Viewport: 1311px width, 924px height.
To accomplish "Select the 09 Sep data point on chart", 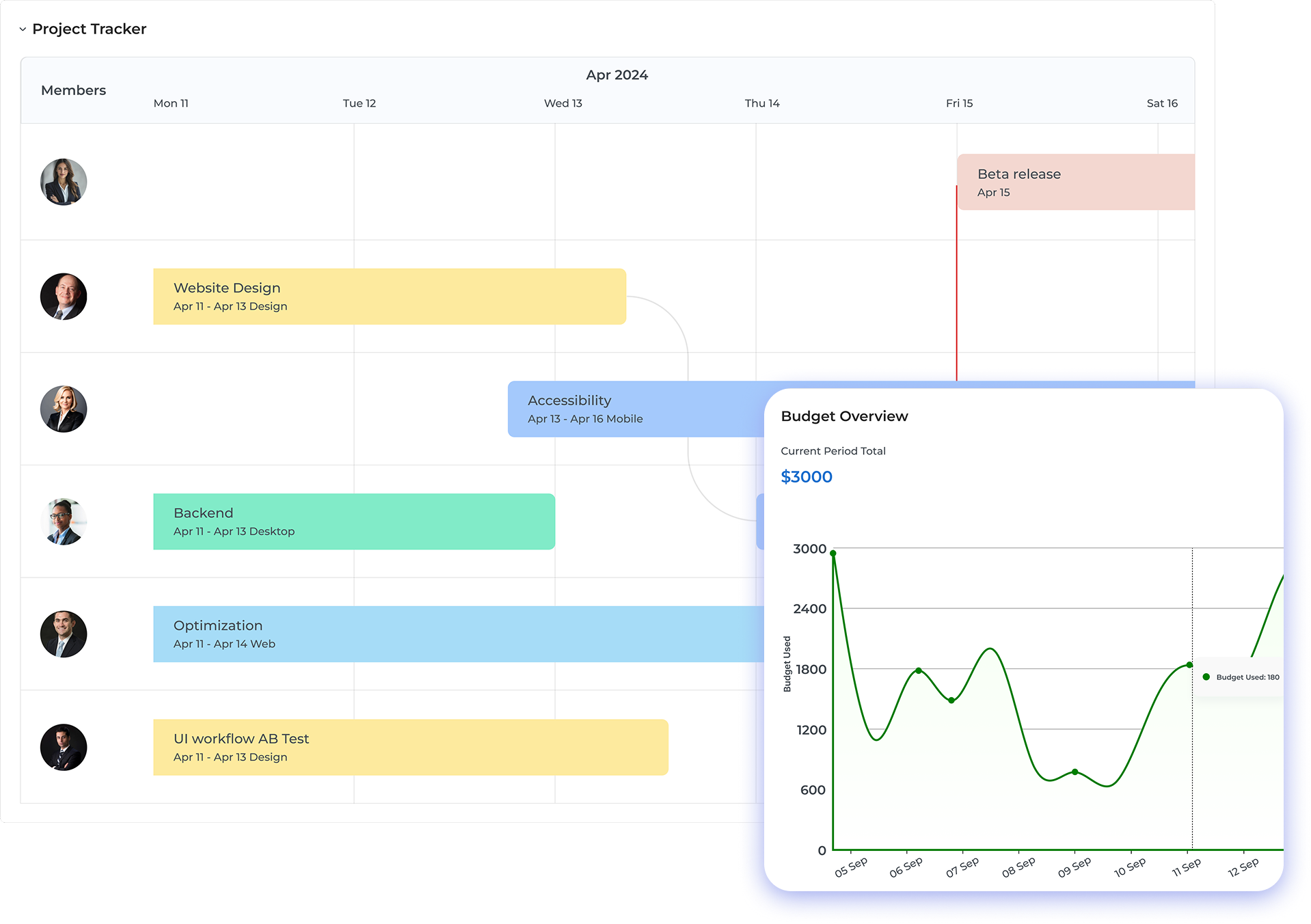I will point(1073,772).
